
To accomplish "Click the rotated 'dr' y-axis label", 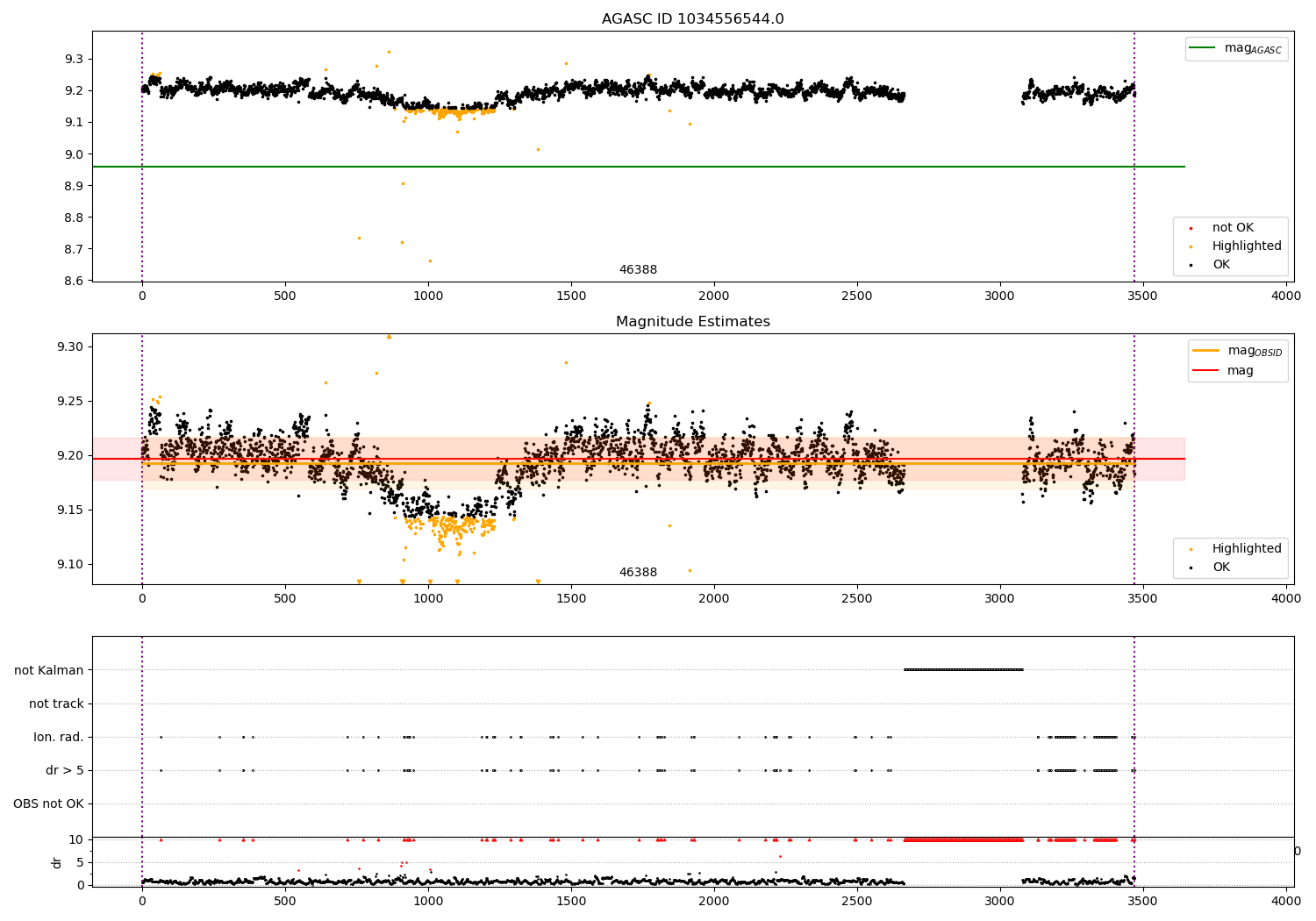I will pyautogui.click(x=57, y=862).
